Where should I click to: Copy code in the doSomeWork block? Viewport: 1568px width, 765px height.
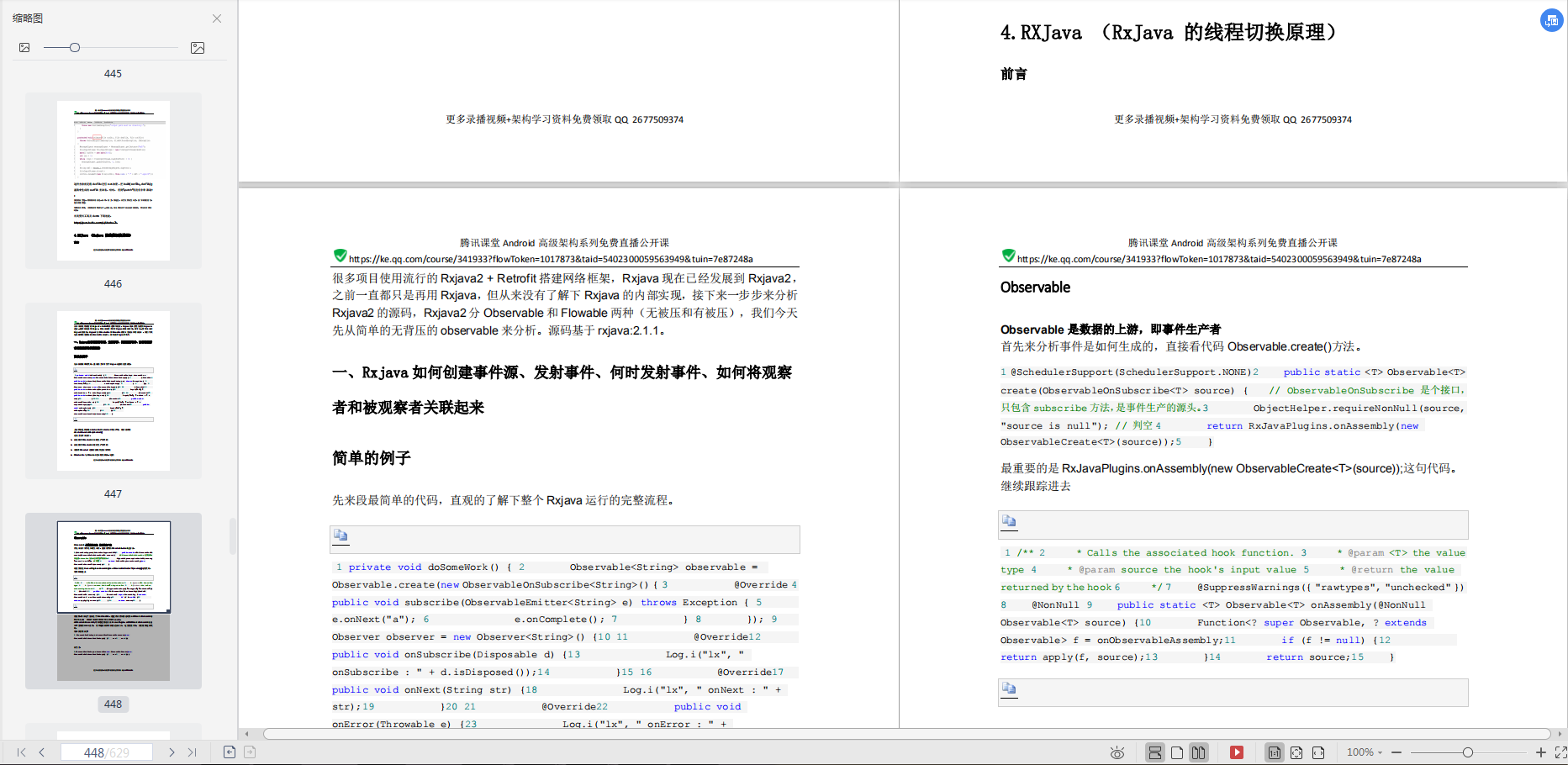341,535
